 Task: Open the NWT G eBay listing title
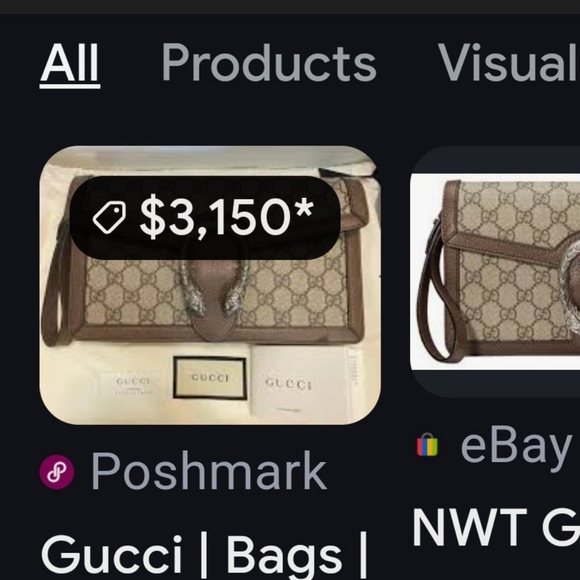(x=496, y=527)
